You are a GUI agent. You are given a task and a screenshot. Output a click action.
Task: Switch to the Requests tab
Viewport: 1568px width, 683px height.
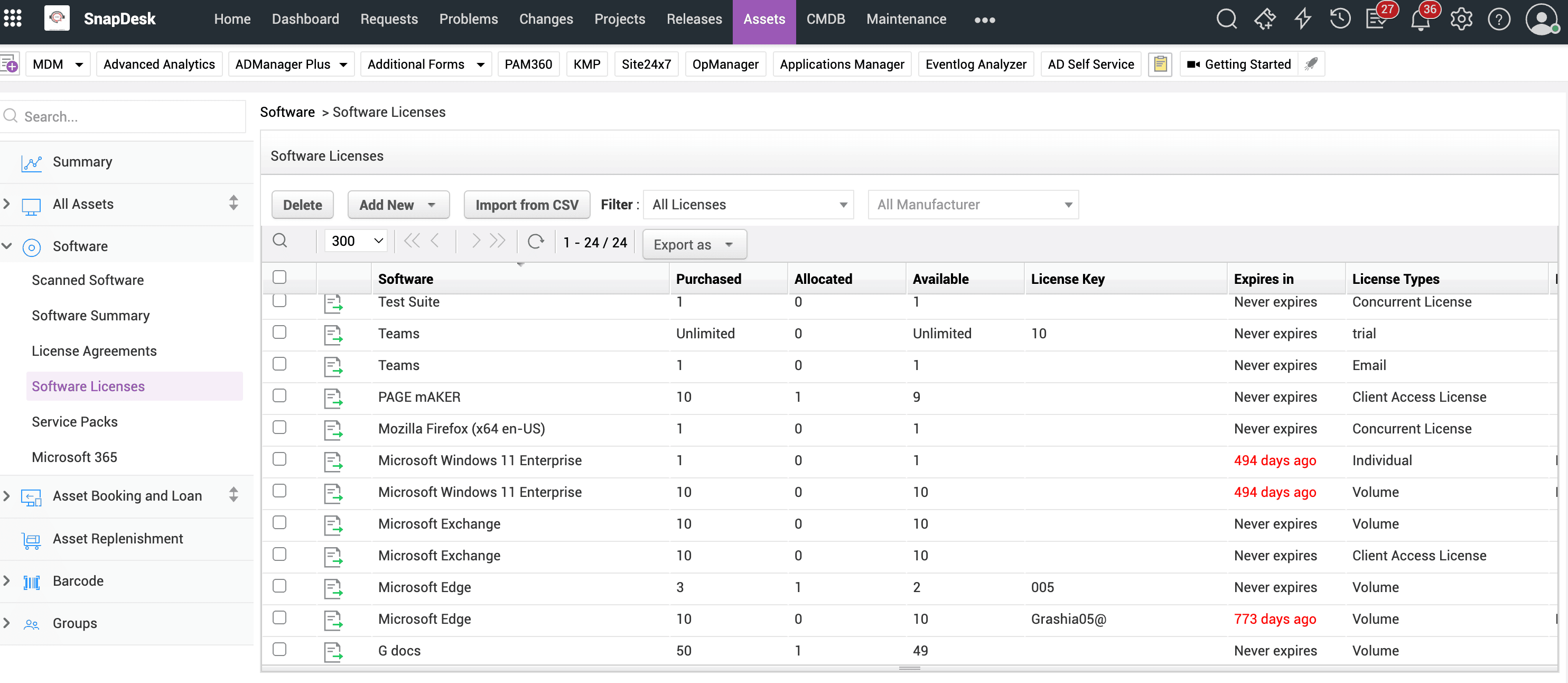[x=389, y=19]
